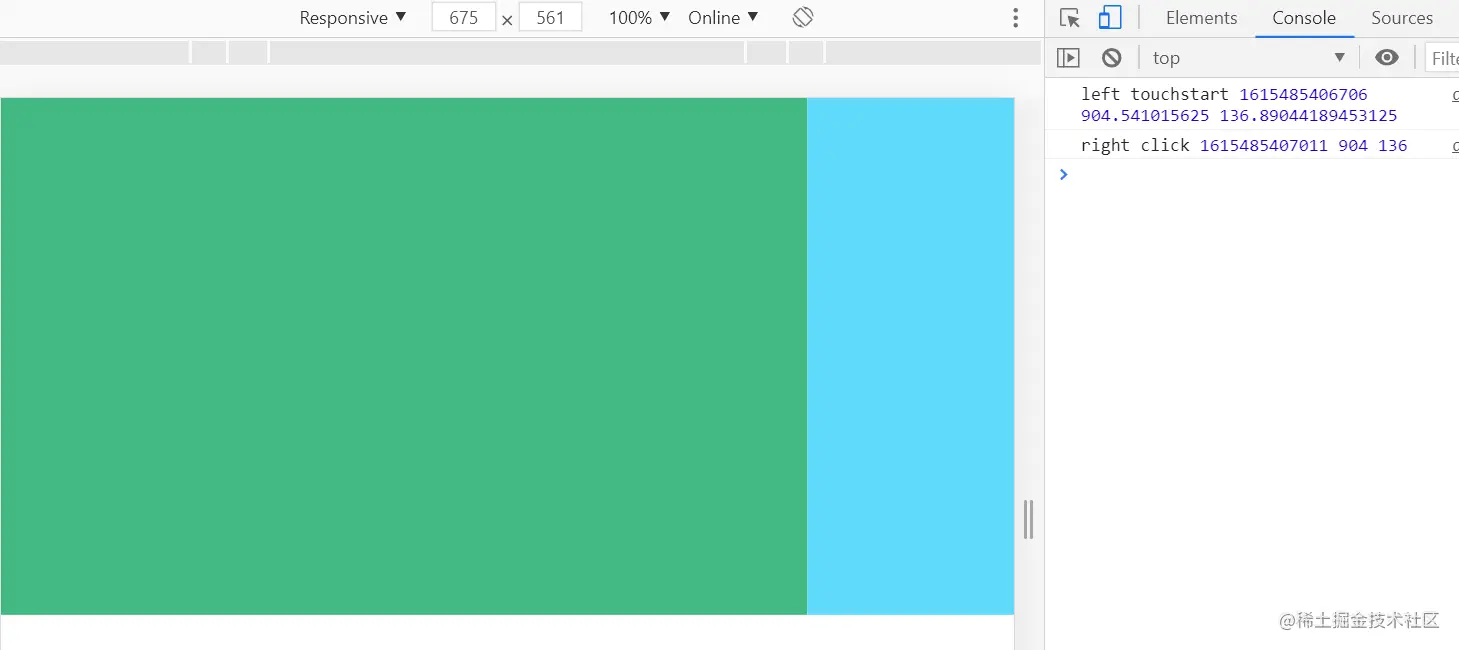Switch to the Elements tab
This screenshot has height=650, width=1459.
1201,18
